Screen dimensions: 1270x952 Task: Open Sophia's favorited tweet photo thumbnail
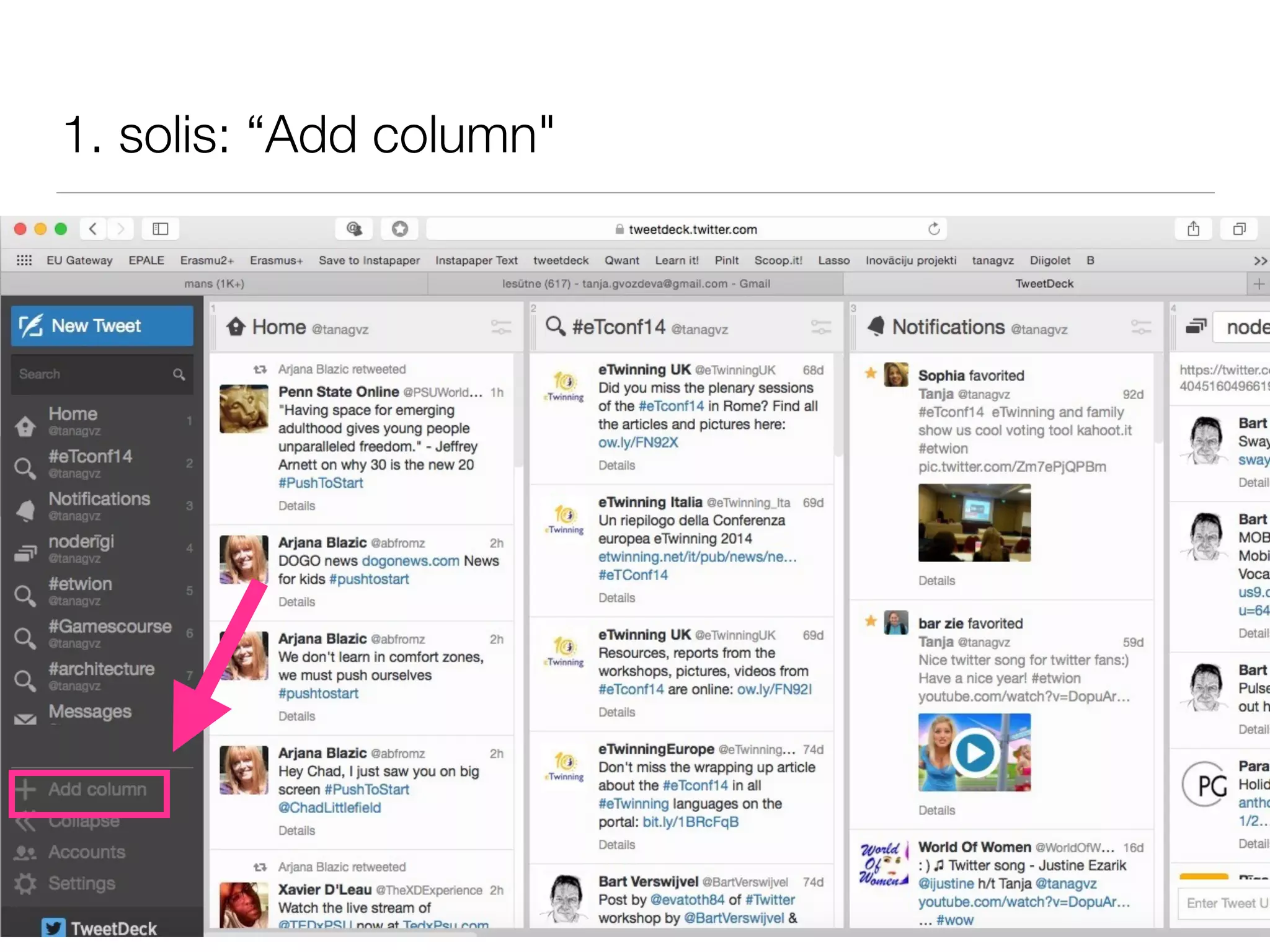pos(974,522)
